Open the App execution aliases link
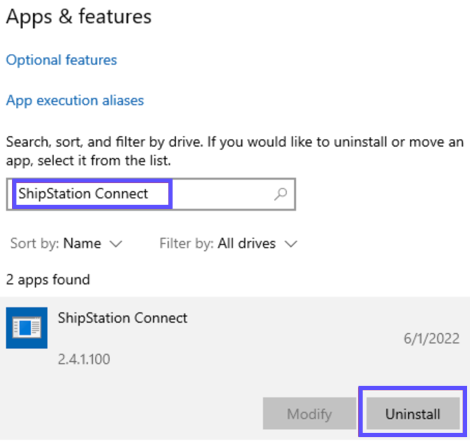Viewport: 470px width, 441px height. [x=75, y=101]
